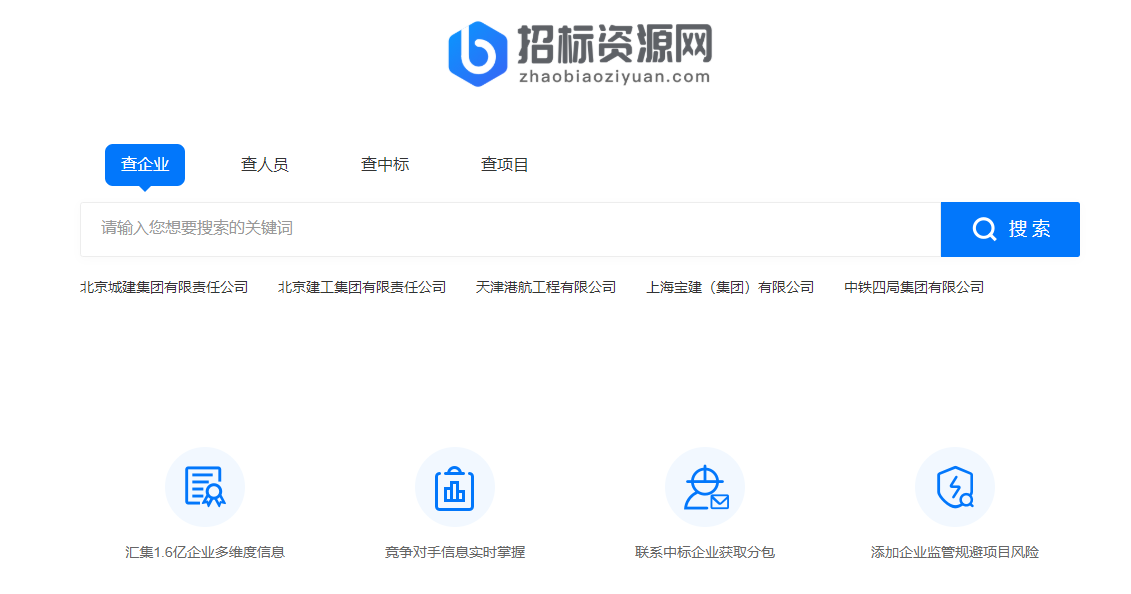Open the 查项目 tab

[x=505, y=165]
